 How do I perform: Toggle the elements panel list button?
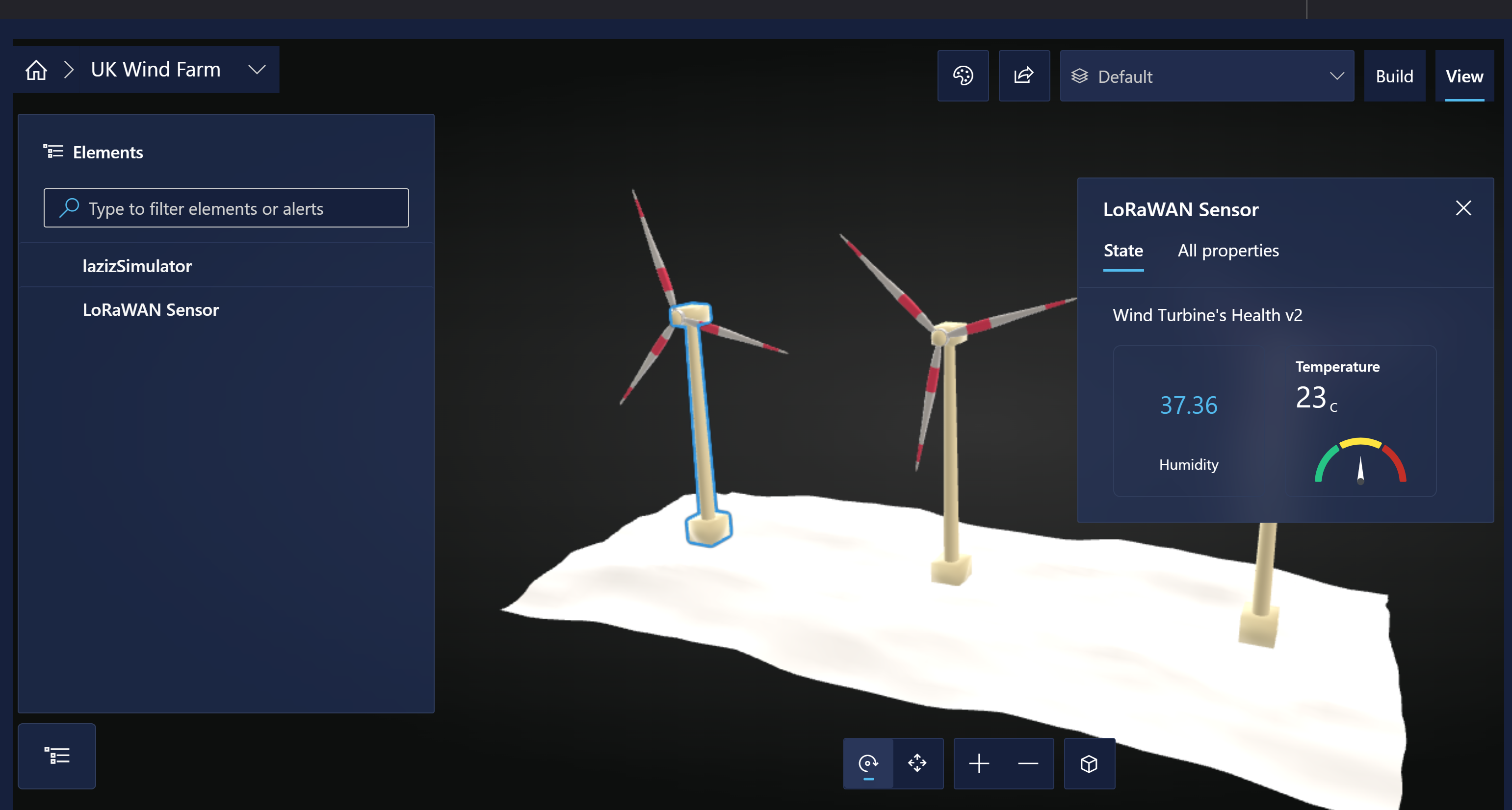[57, 756]
